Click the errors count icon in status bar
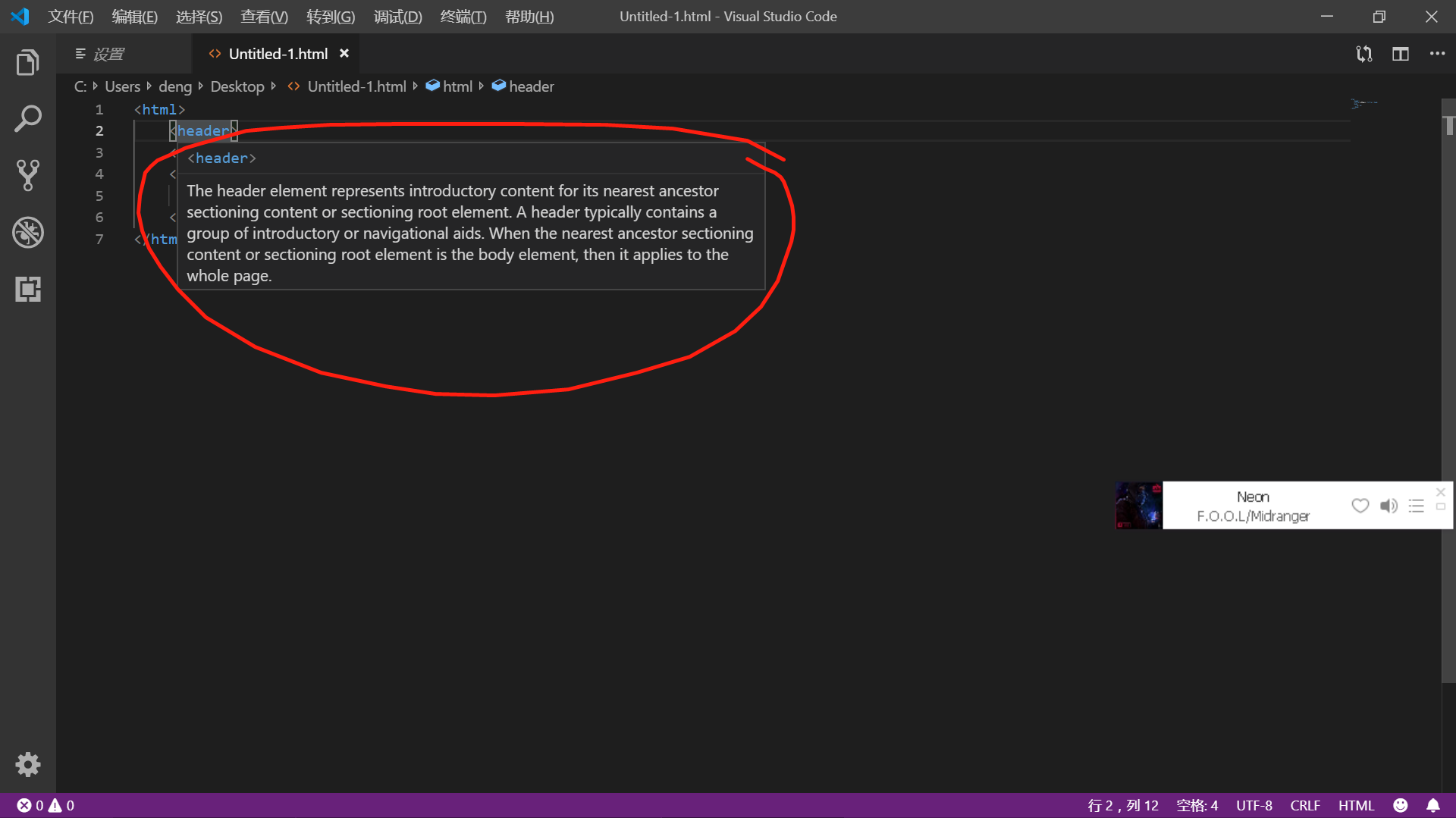This screenshot has height=818, width=1456. [x=24, y=805]
